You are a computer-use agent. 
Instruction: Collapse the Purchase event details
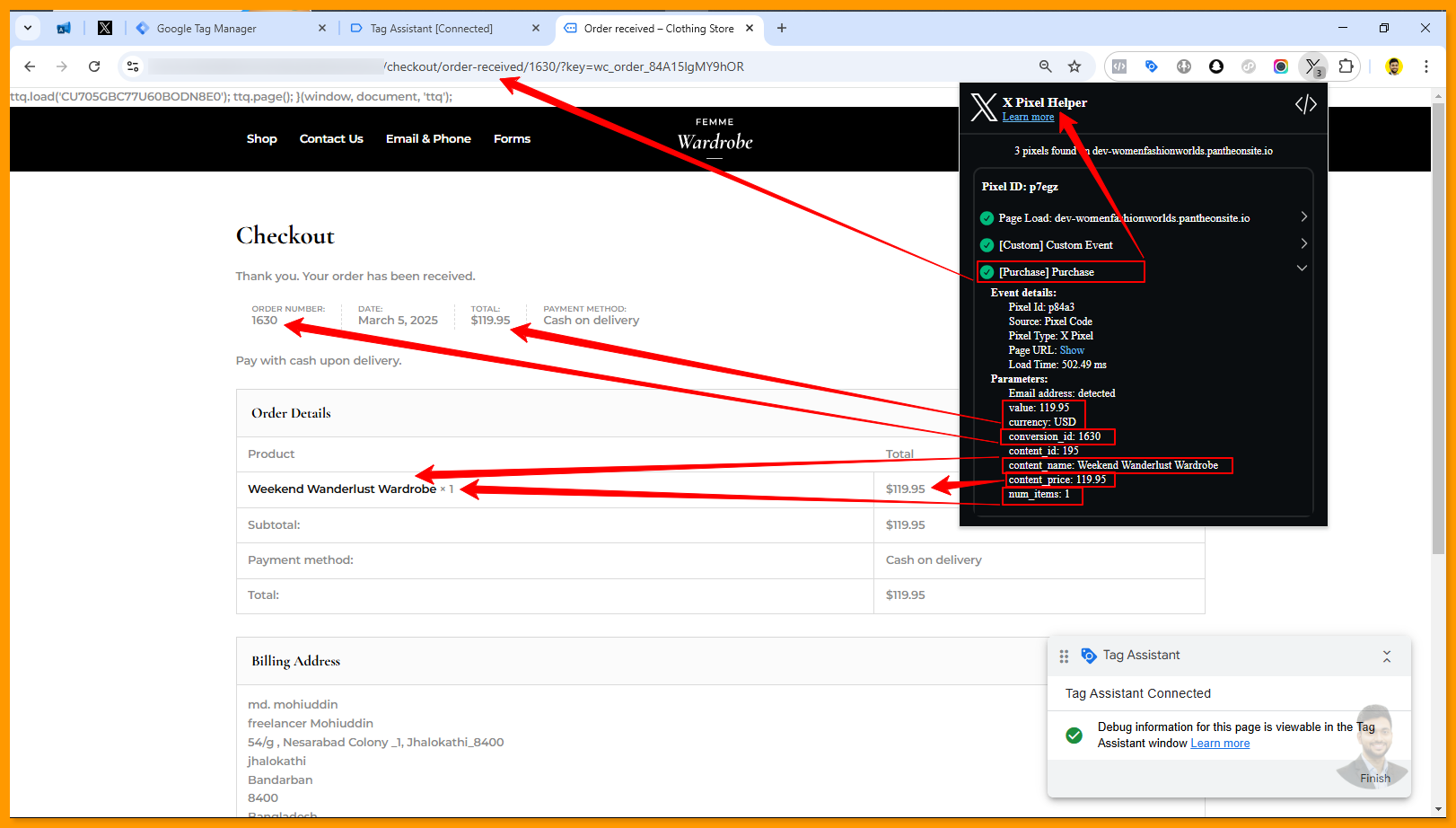click(1302, 269)
